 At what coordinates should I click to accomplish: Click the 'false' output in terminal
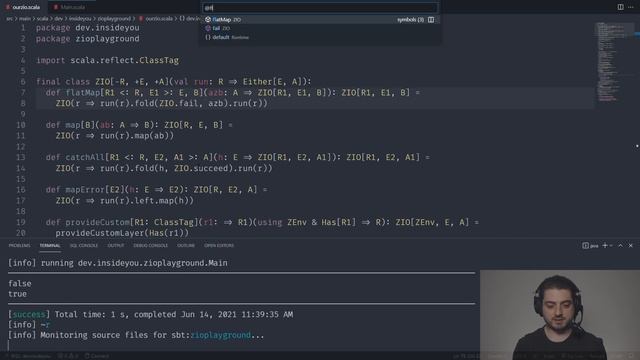(20, 283)
